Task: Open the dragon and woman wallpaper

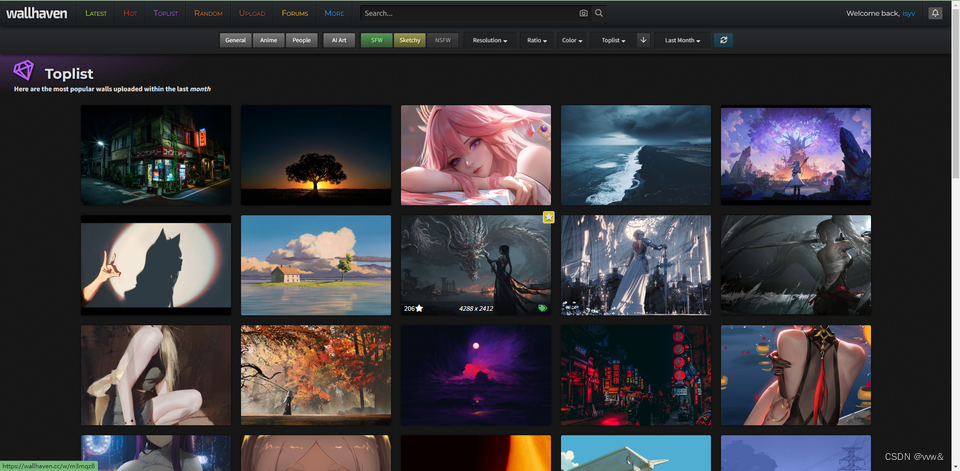Action: pyautogui.click(x=476, y=265)
